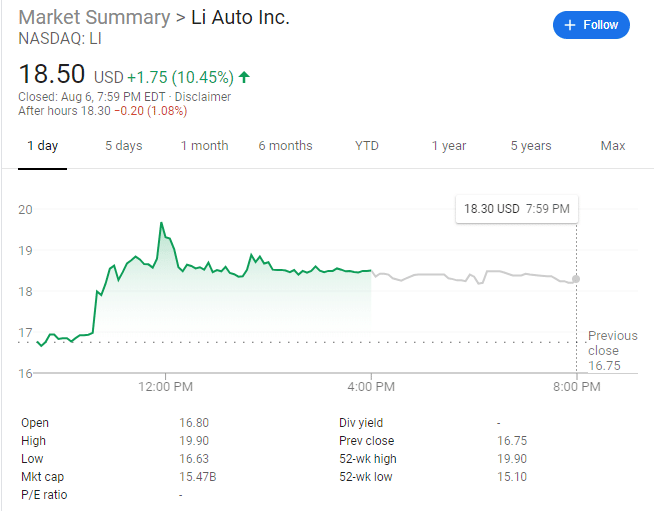Show the 6 months chart
Viewport: 654px width, 511px height.
click(x=285, y=146)
